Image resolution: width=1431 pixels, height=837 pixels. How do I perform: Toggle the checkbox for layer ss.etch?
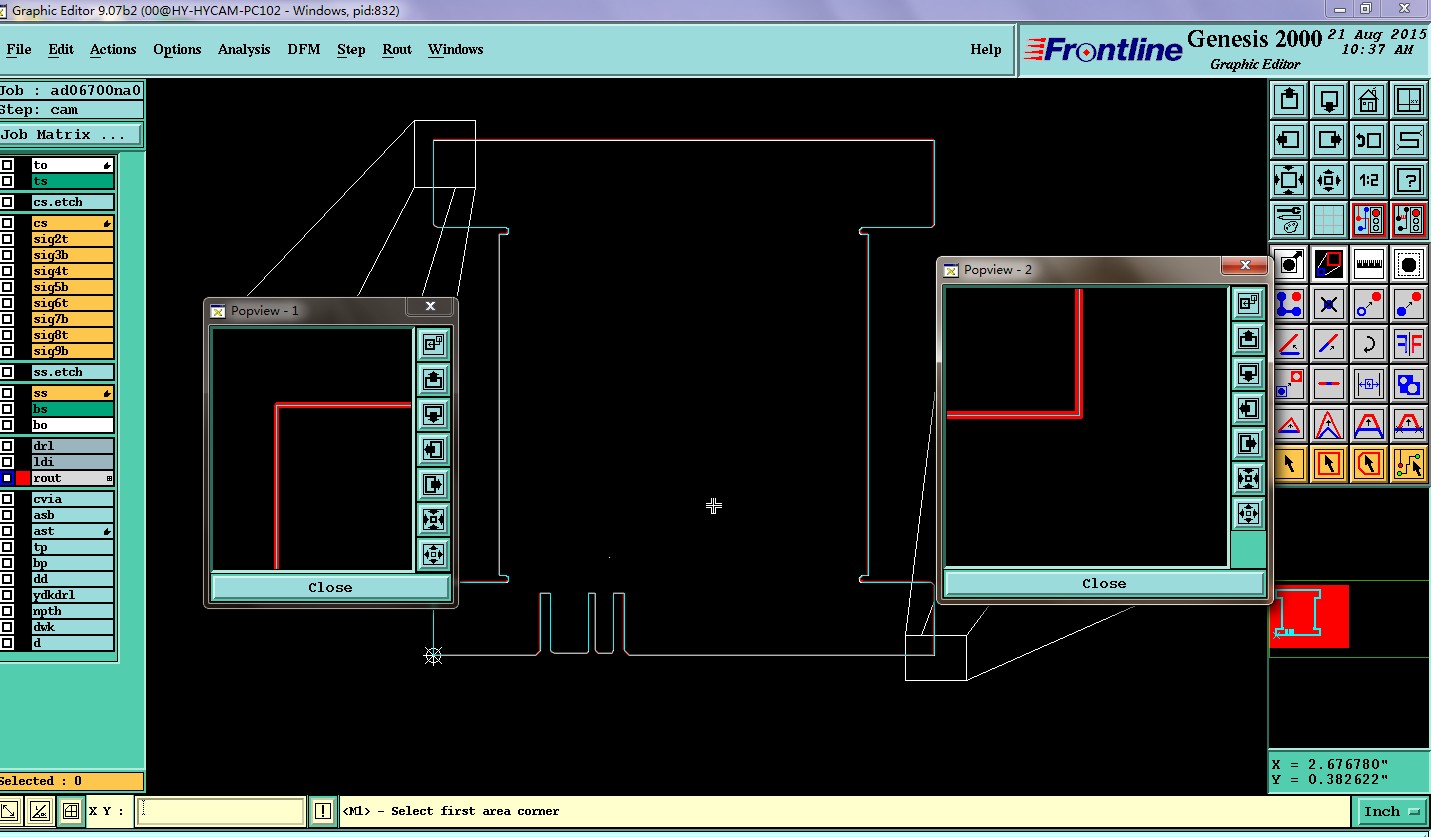pos(7,372)
